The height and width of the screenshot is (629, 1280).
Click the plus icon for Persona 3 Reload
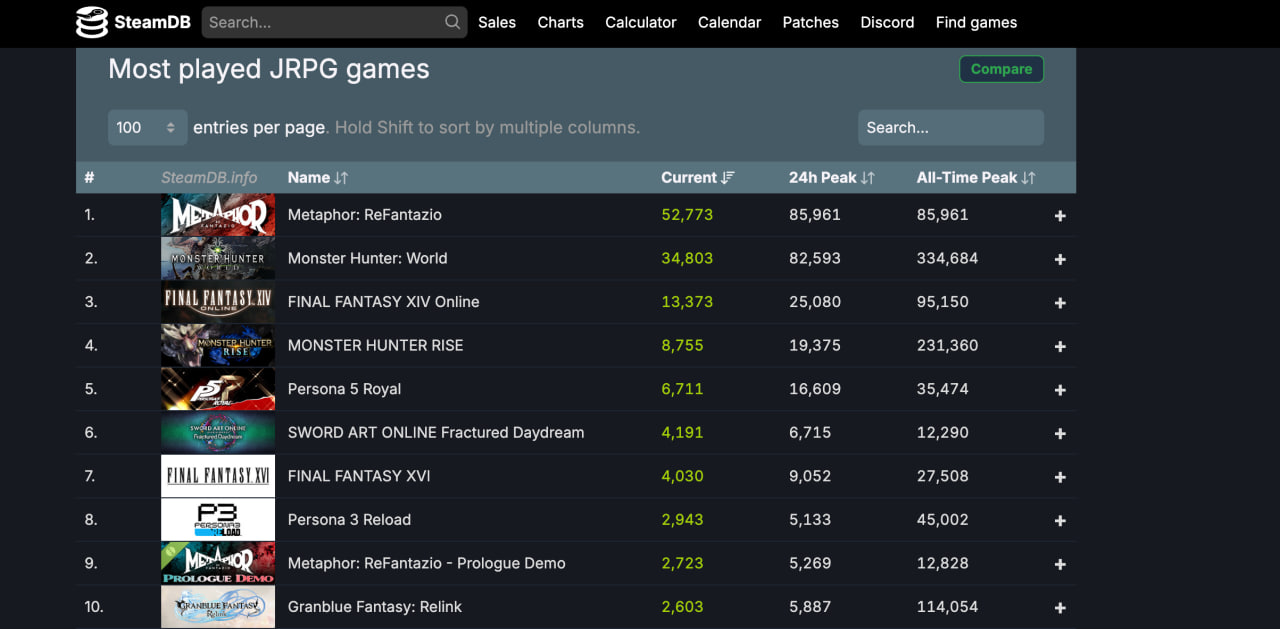[1060, 521]
